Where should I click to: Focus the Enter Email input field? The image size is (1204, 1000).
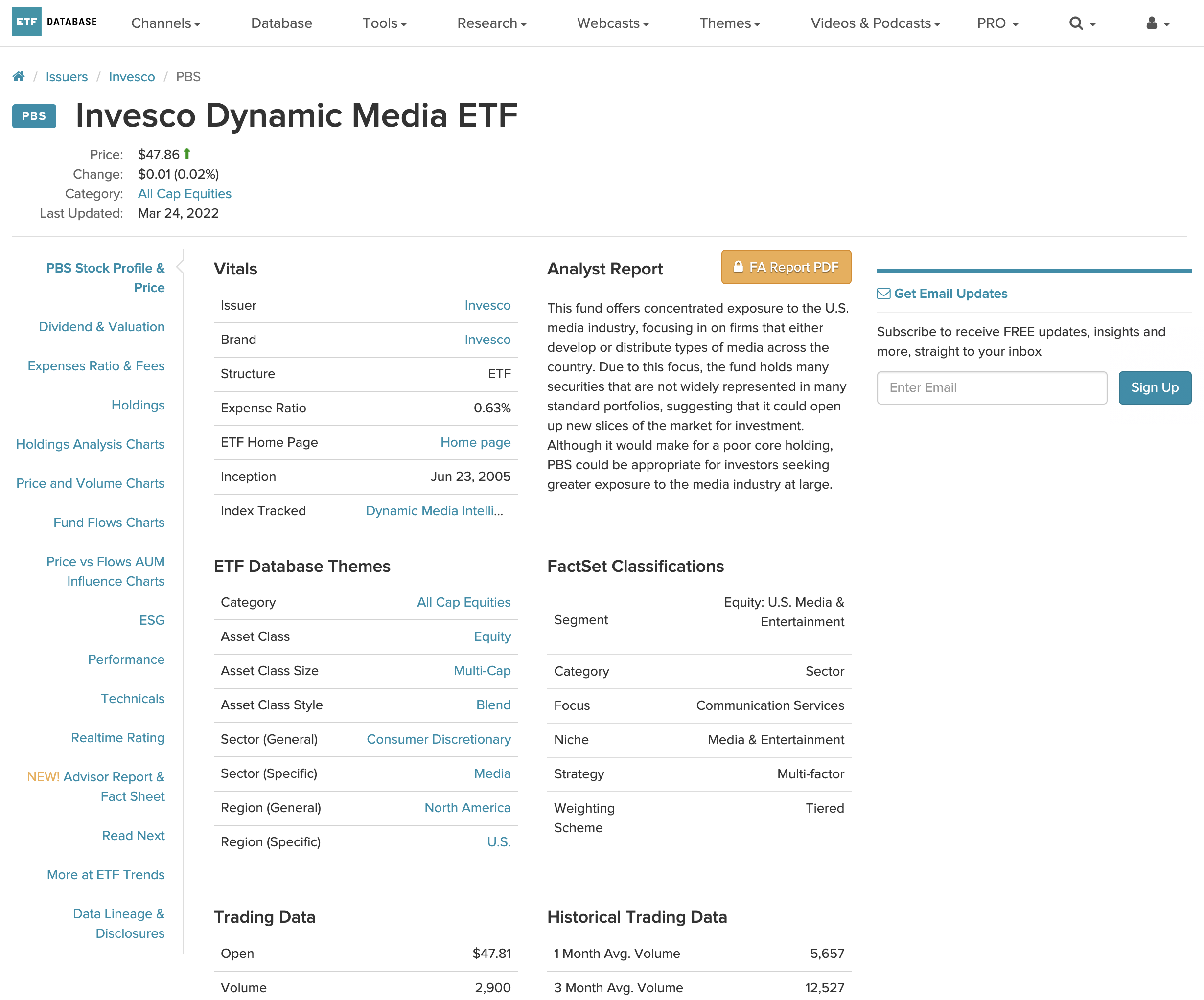pyautogui.click(x=992, y=388)
